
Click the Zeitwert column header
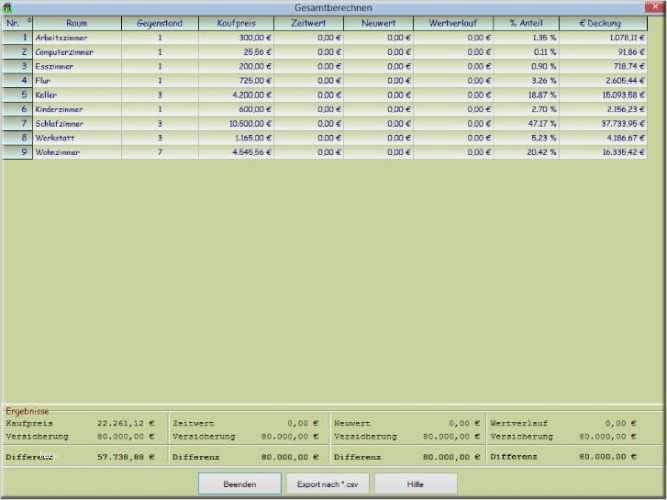point(308,23)
